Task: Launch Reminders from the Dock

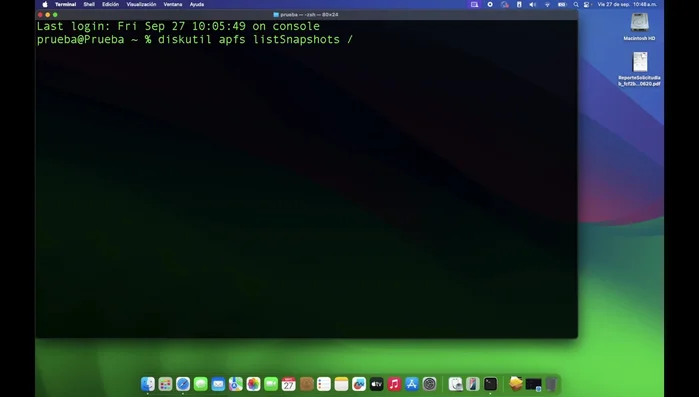Action: pos(324,384)
